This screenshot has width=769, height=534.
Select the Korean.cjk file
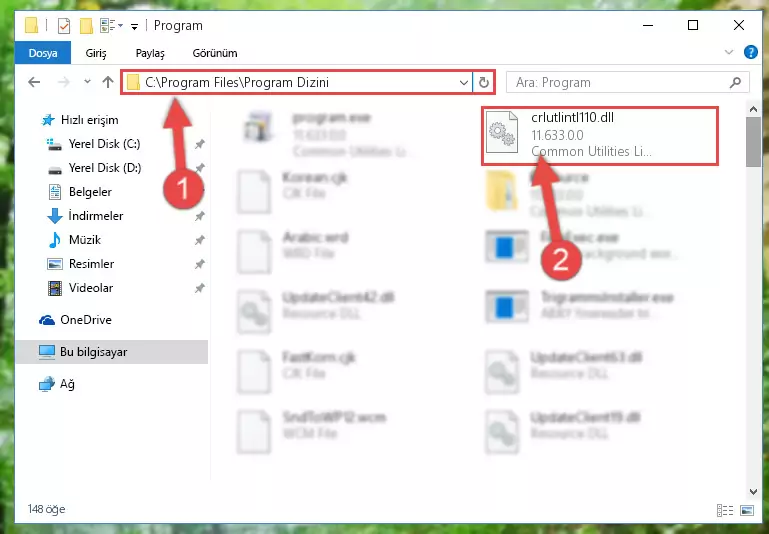(294, 192)
